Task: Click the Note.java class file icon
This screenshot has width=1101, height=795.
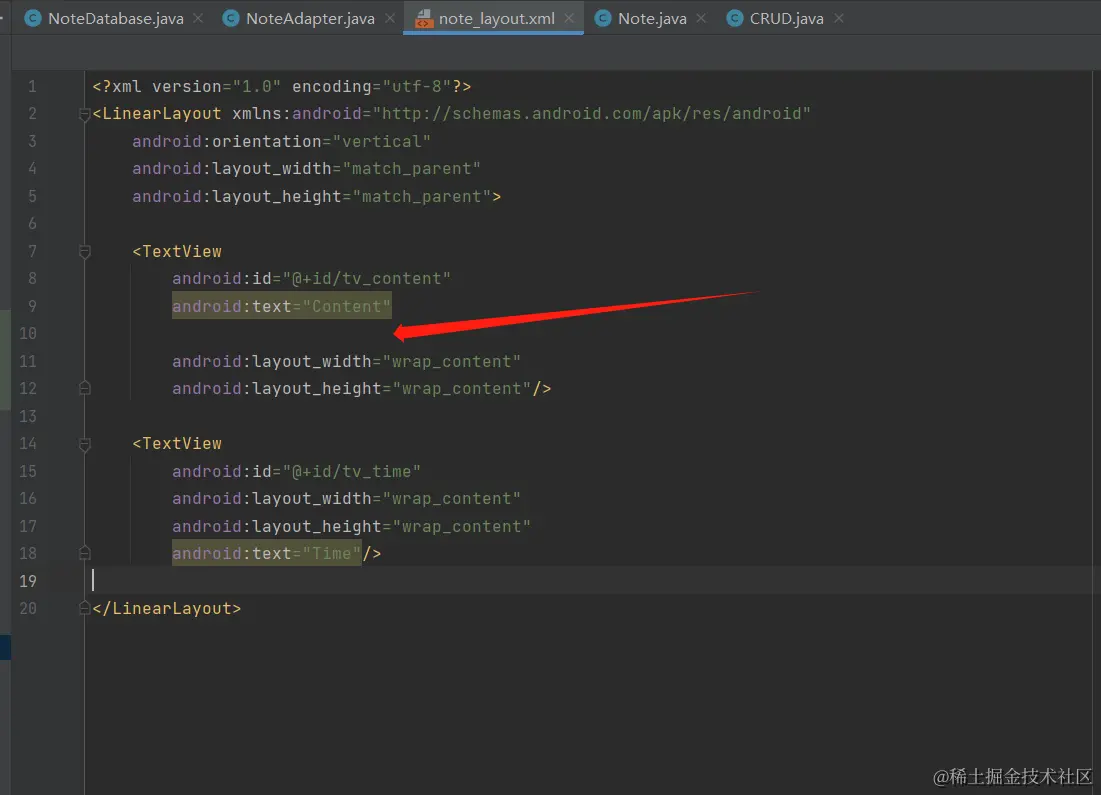Action: point(602,18)
